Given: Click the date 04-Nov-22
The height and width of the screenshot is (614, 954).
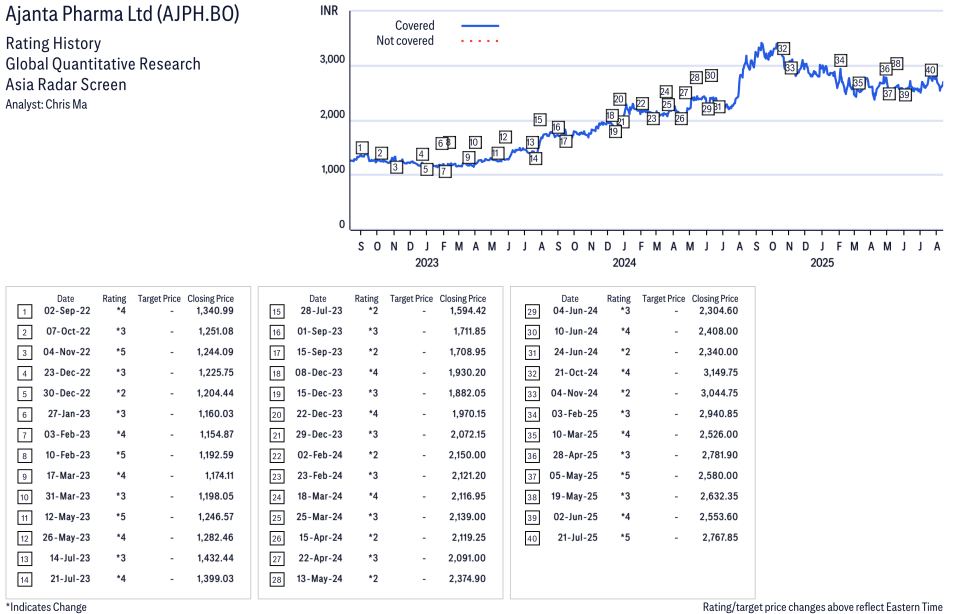Looking at the screenshot, I should coord(67,352).
